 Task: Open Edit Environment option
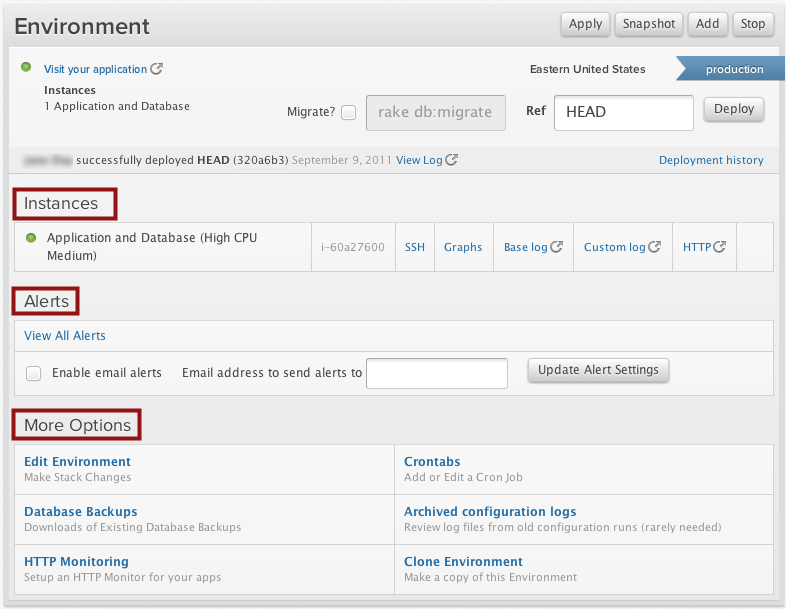(x=77, y=462)
